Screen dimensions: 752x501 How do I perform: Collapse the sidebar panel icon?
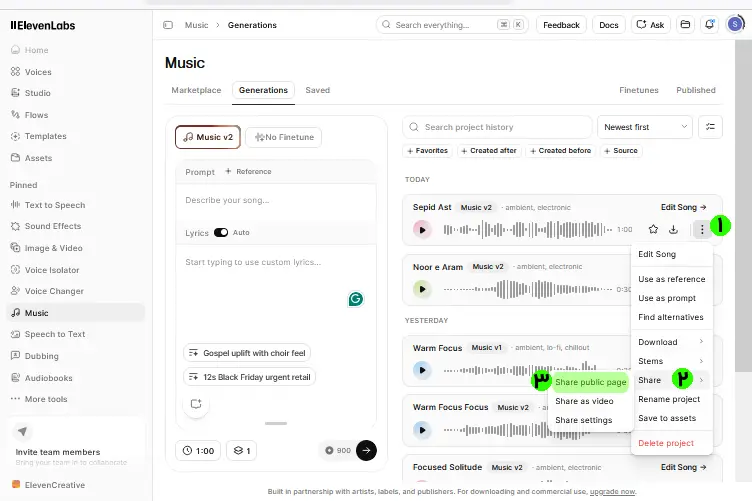tap(168, 25)
